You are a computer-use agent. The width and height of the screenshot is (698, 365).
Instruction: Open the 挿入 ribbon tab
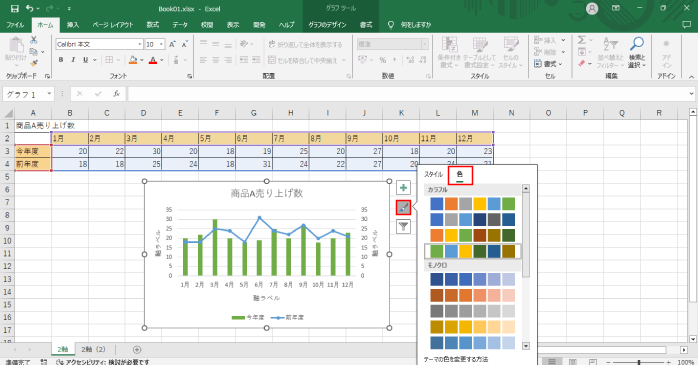tap(73, 25)
